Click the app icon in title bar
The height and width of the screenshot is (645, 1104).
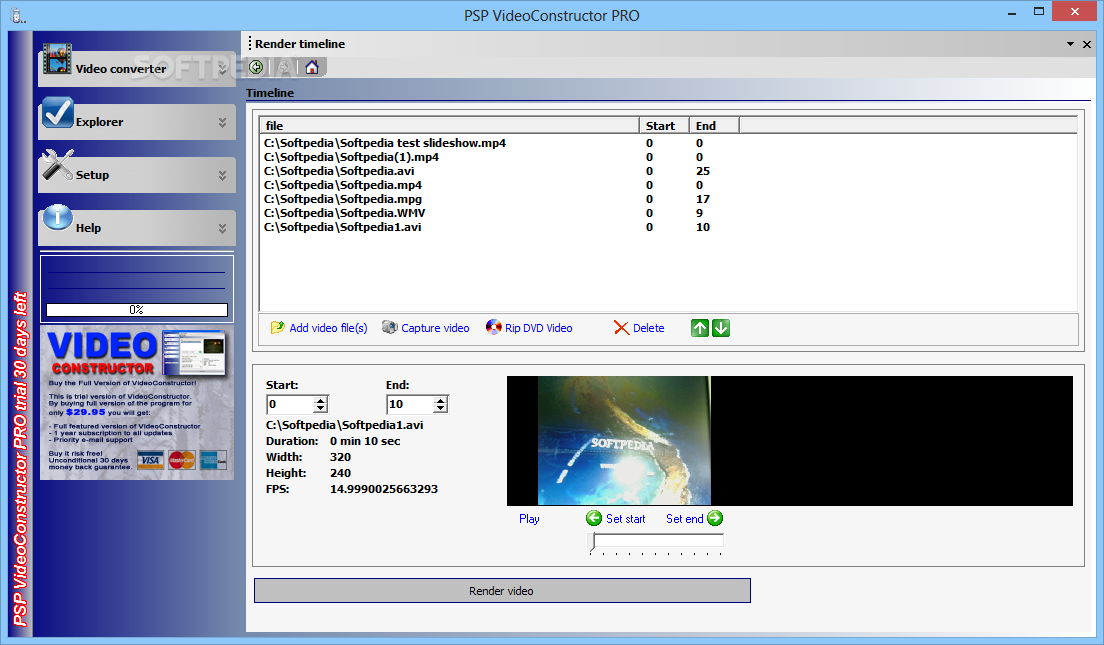pyautogui.click(x=18, y=15)
